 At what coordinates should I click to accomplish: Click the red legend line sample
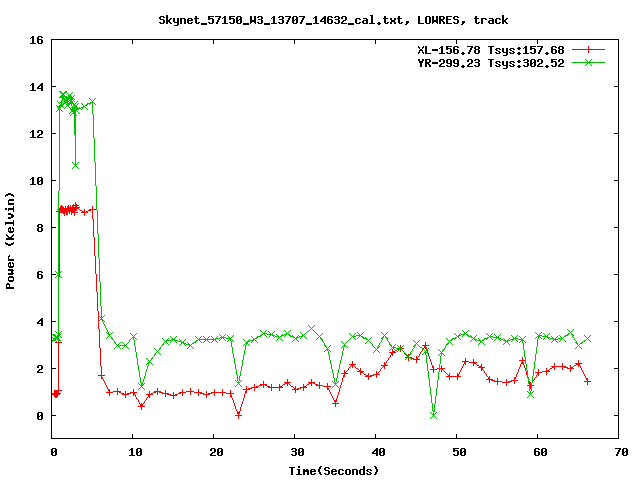tap(588, 50)
